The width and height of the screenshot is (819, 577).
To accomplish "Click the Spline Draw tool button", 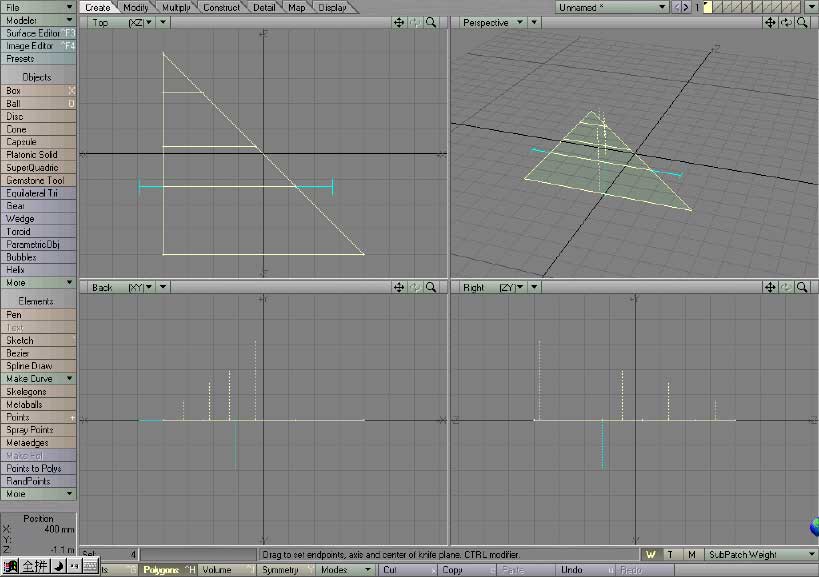I will tap(30, 366).
